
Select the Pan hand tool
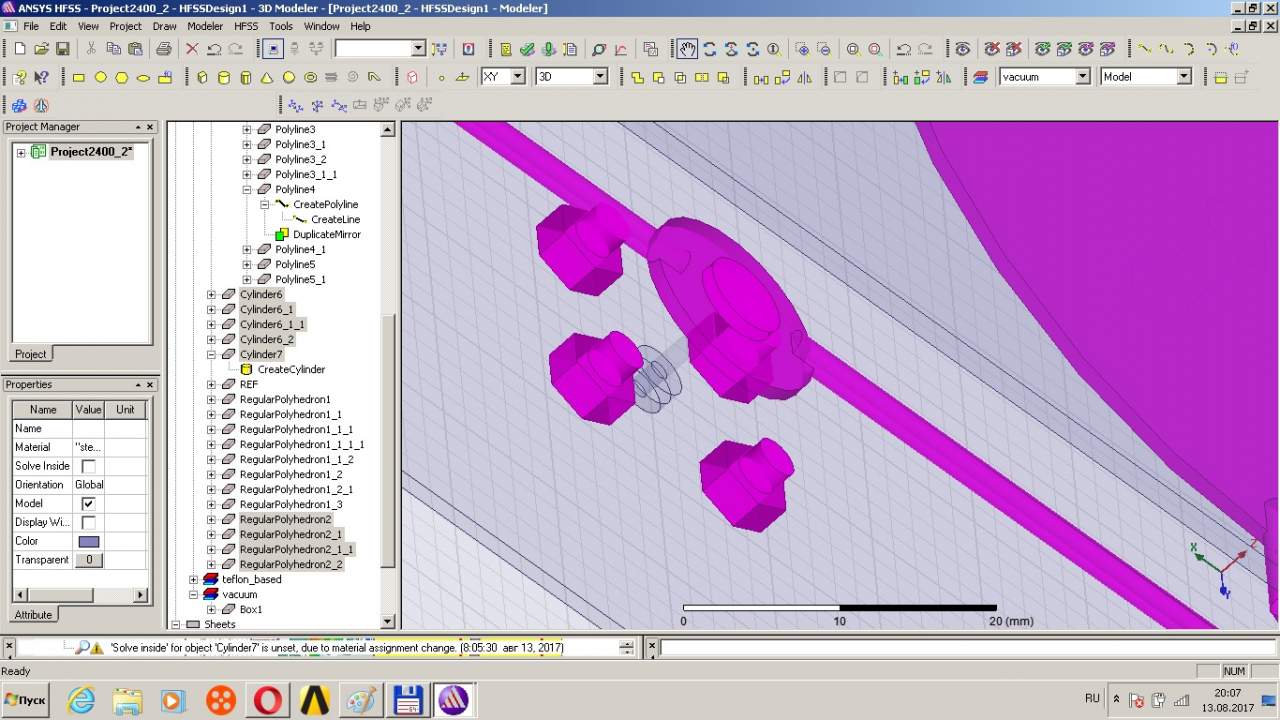tap(687, 49)
